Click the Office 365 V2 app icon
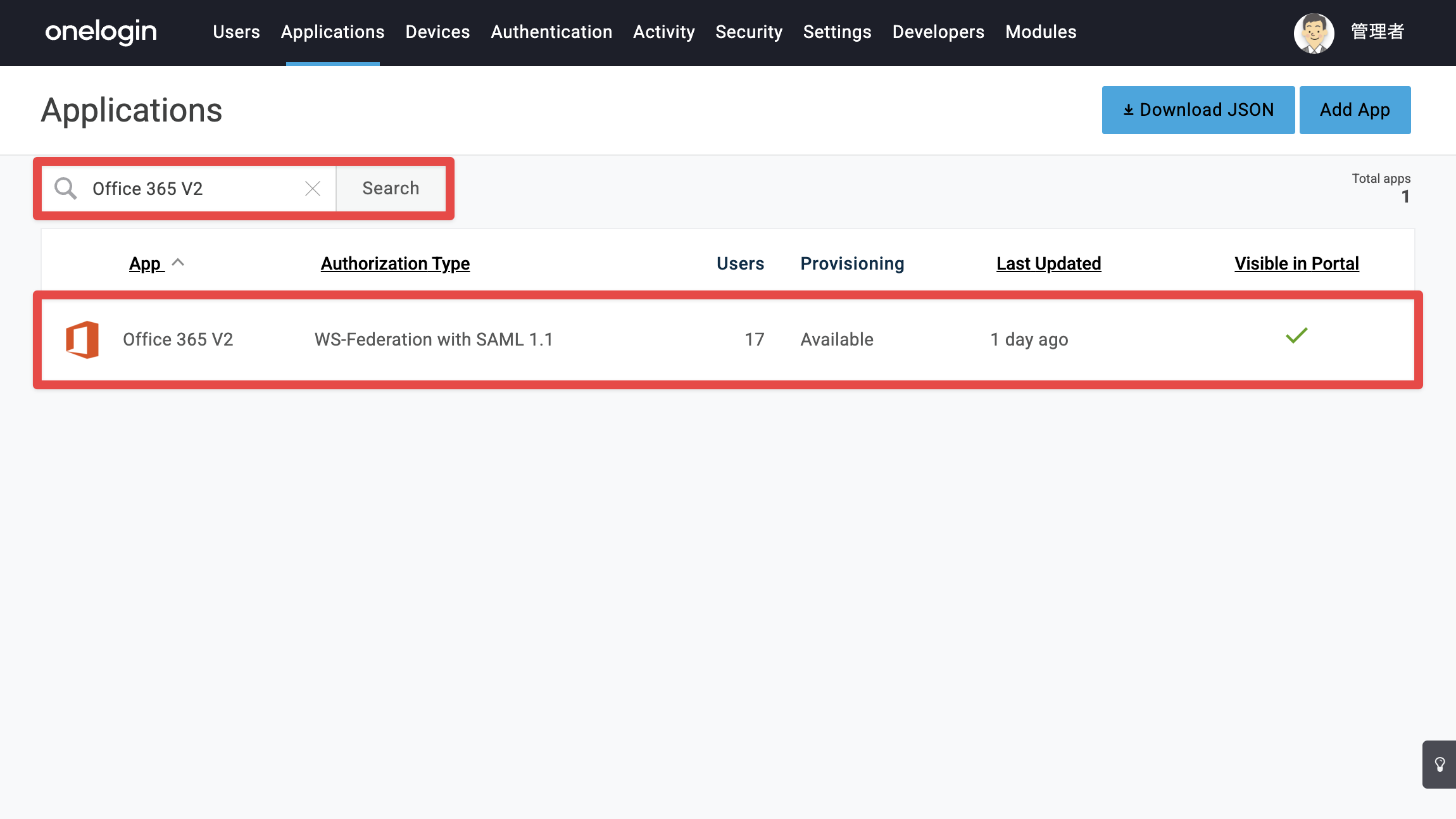The image size is (1456, 819). (82, 340)
